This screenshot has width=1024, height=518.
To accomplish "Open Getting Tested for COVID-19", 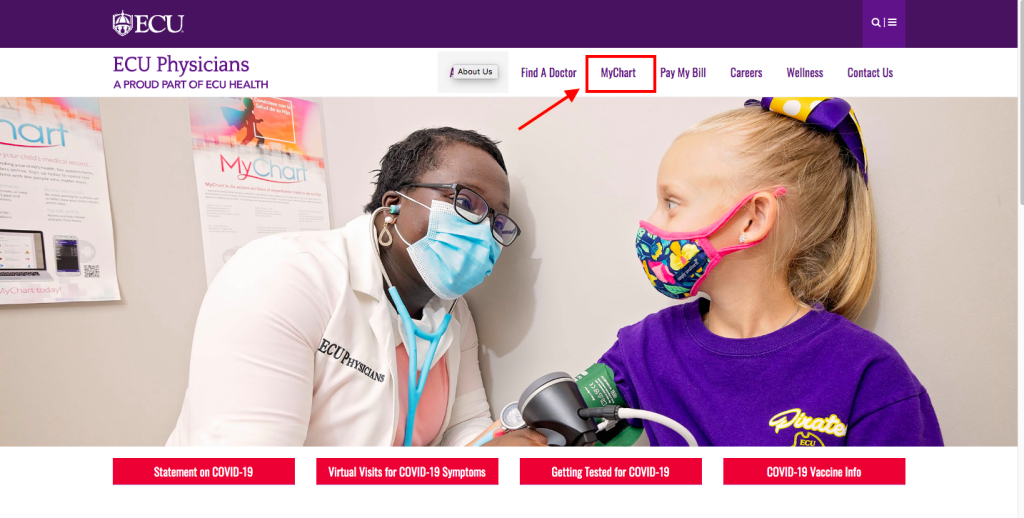I will click(611, 472).
